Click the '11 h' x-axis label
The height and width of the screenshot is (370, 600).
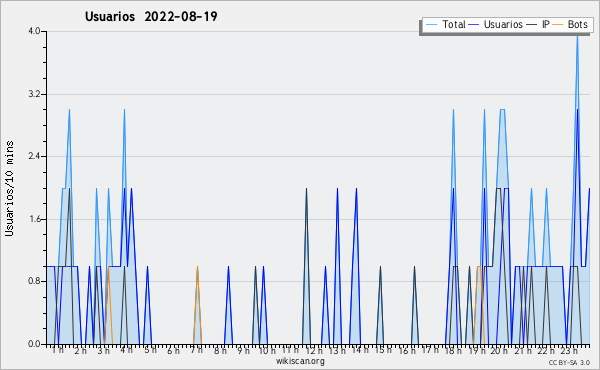pos(290,350)
